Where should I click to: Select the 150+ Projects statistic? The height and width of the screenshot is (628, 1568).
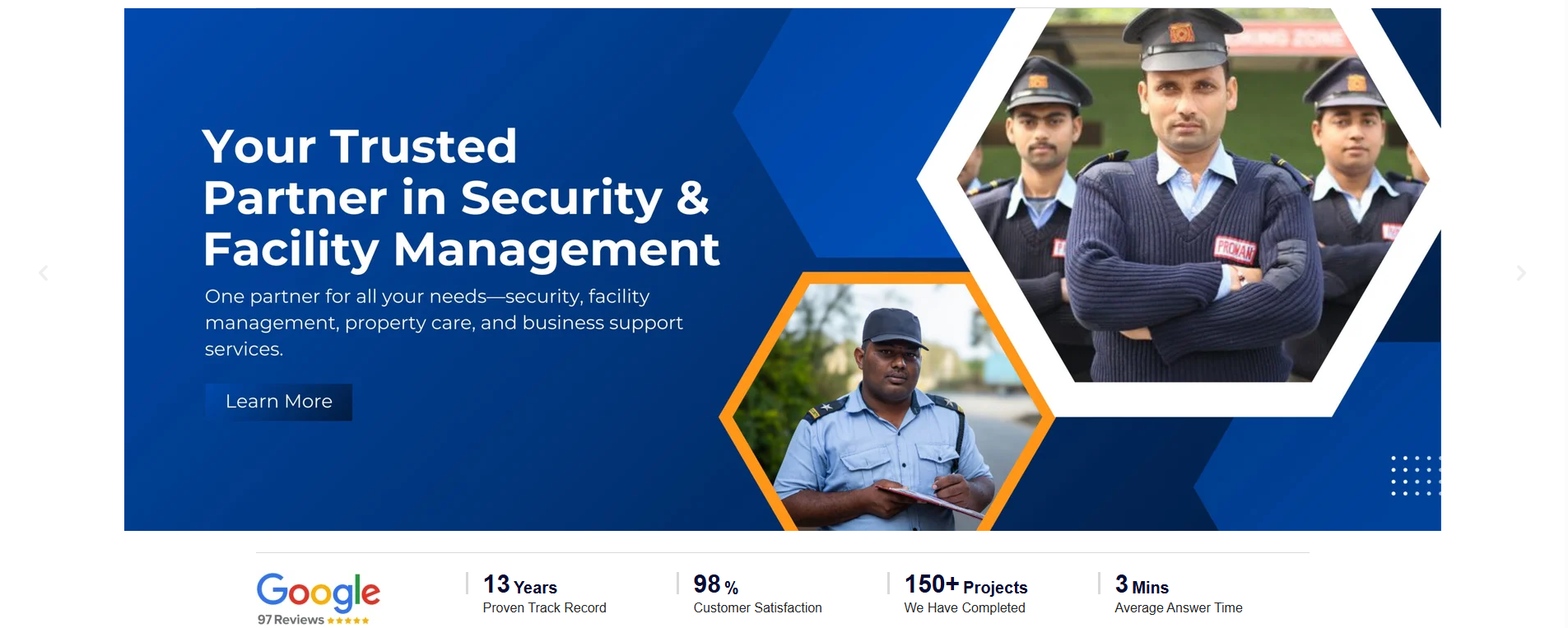[x=965, y=585]
